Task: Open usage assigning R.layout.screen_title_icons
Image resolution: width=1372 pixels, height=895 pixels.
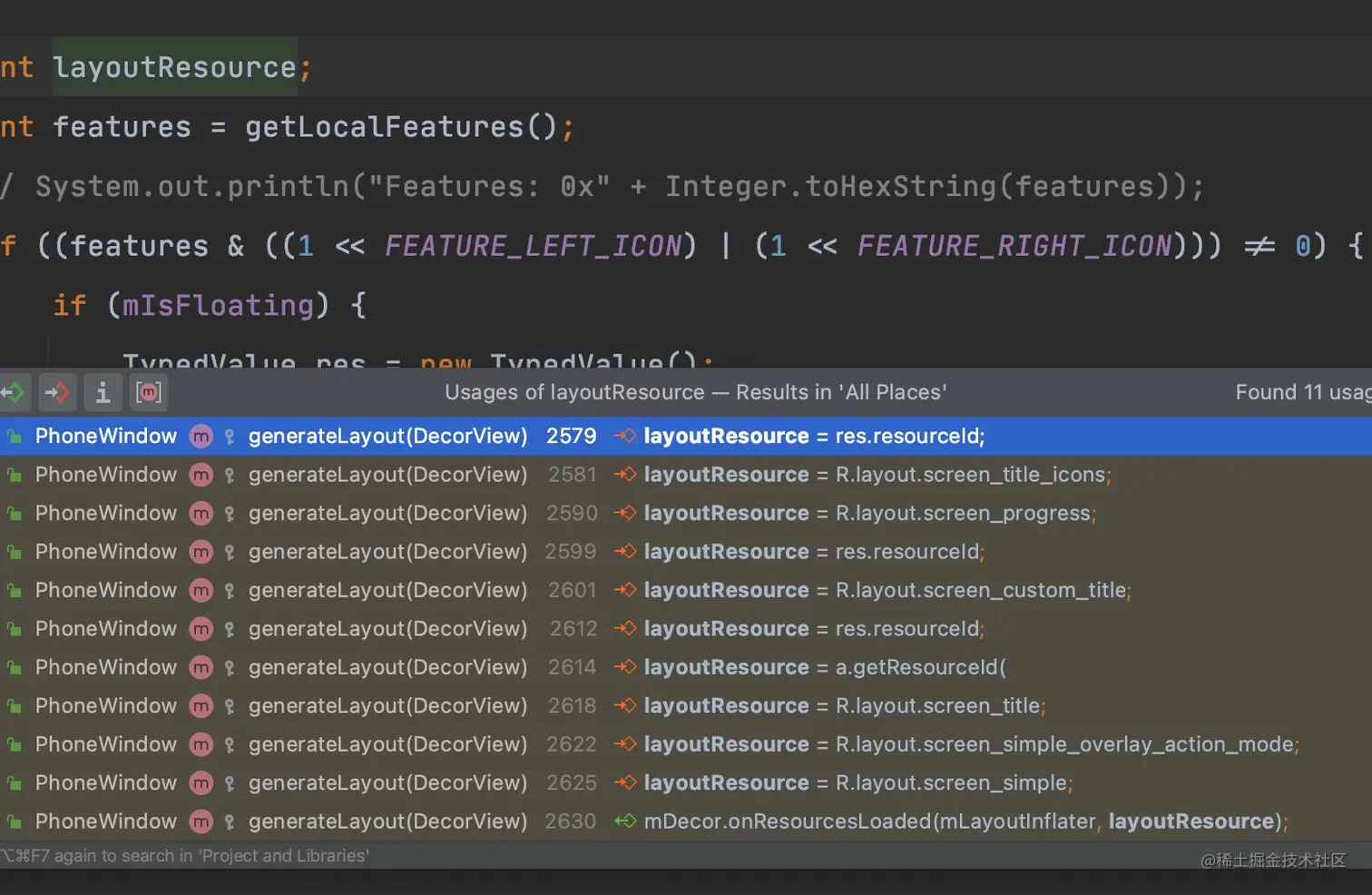Action: point(686,475)
